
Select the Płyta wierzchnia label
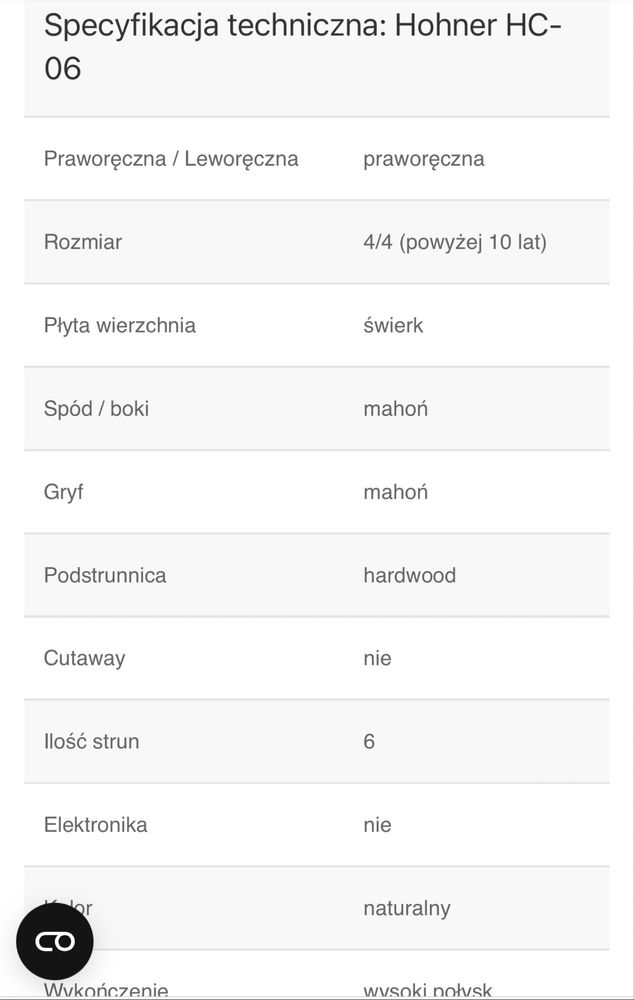[120, 325]
